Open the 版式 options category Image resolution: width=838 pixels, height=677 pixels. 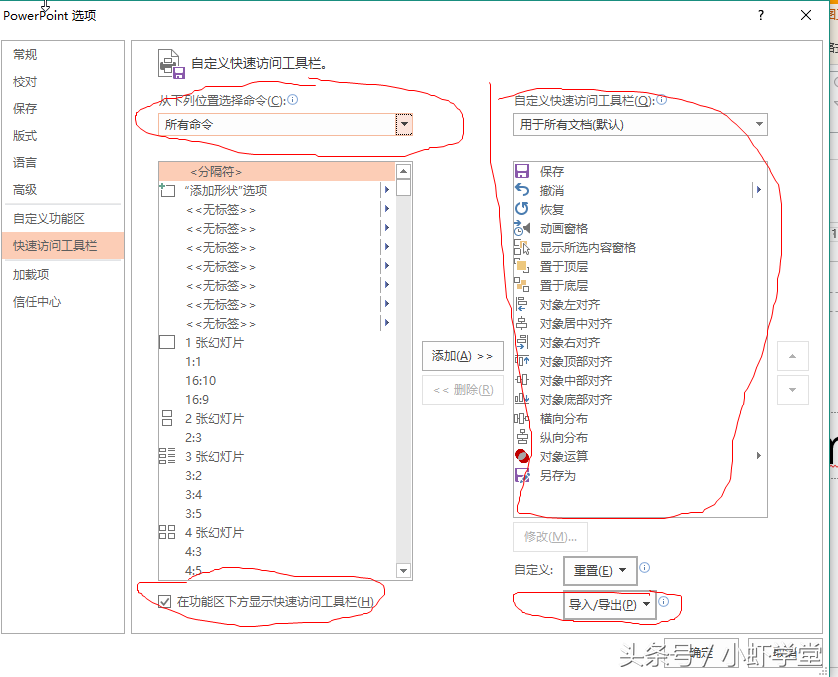click(x=63, y=136)
